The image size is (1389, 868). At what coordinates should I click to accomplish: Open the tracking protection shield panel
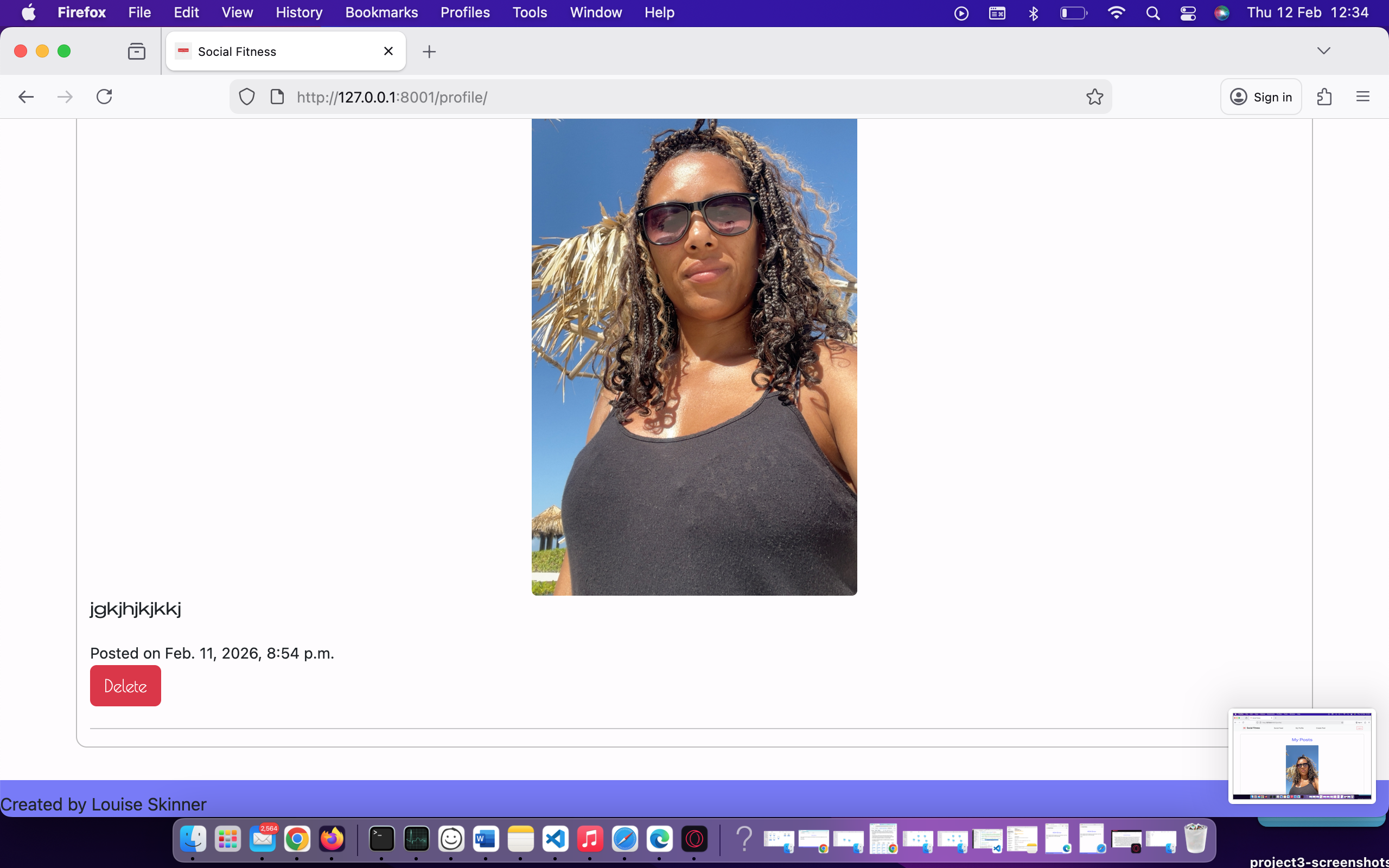pos(246,97)
